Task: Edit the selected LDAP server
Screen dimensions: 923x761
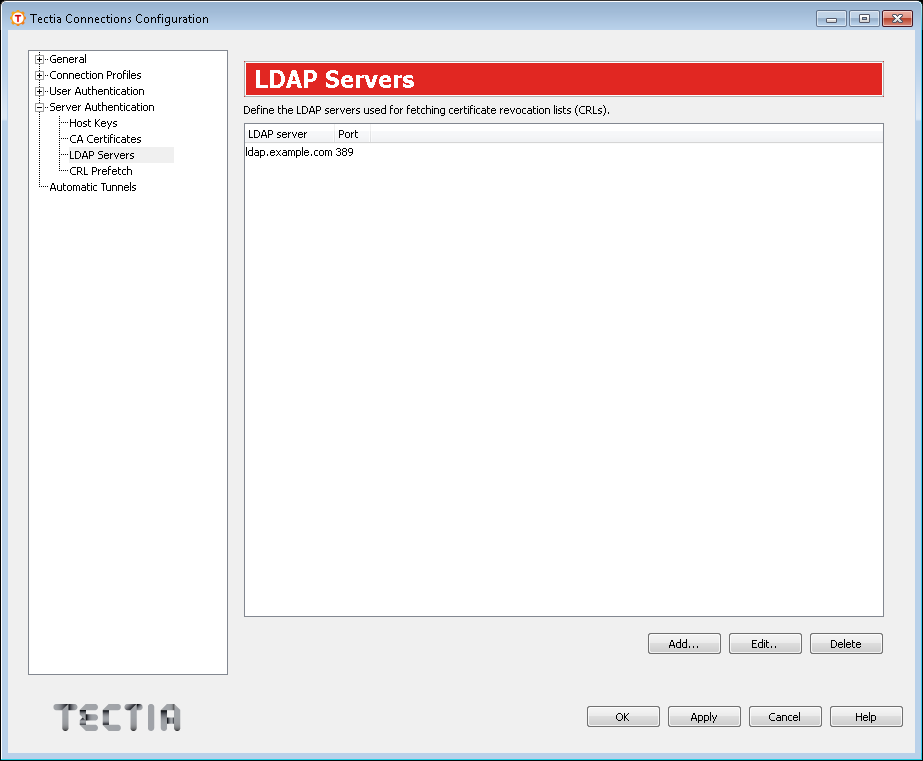Action: (765, 643)
